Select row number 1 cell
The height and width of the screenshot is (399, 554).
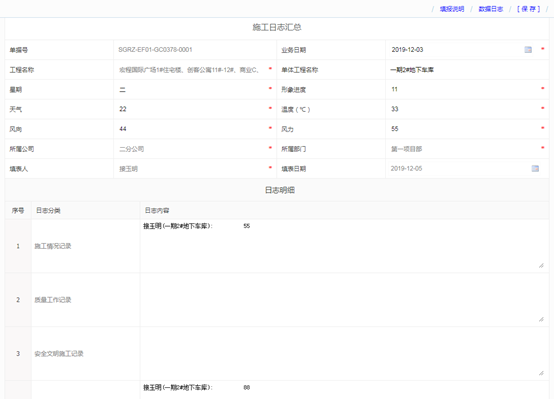pos(18,246)
